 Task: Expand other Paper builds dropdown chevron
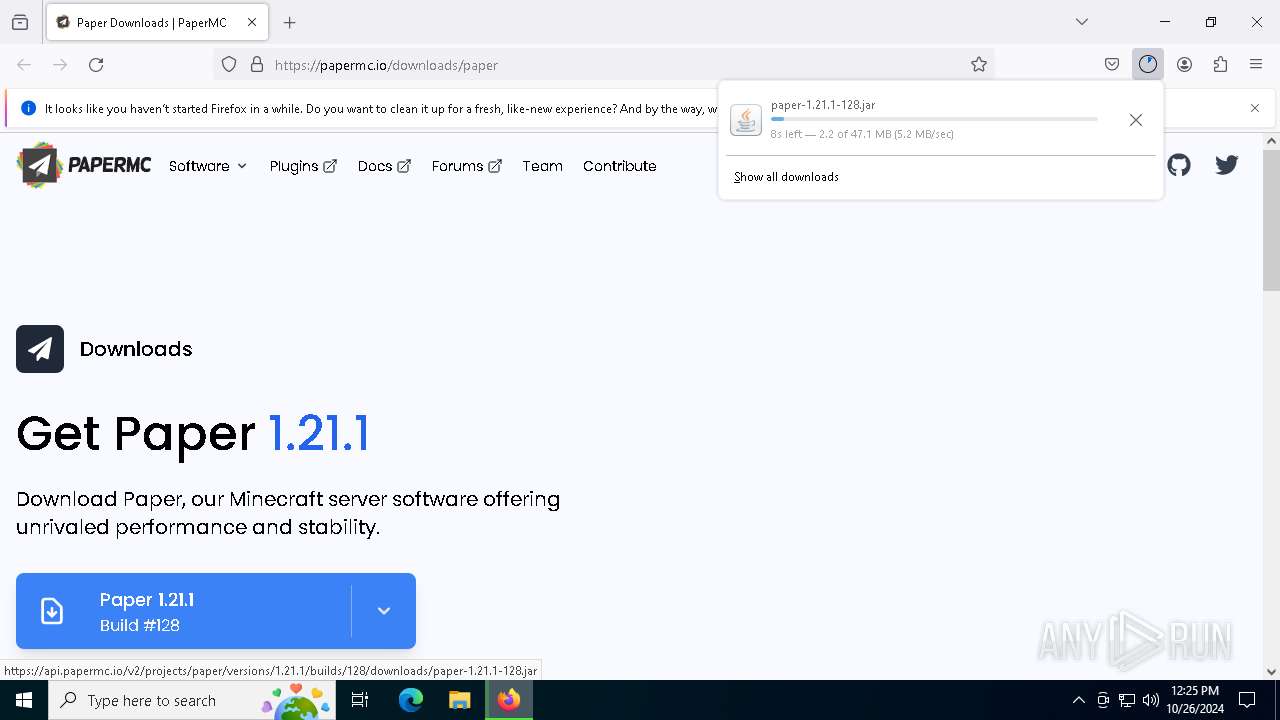click(384, 611)
